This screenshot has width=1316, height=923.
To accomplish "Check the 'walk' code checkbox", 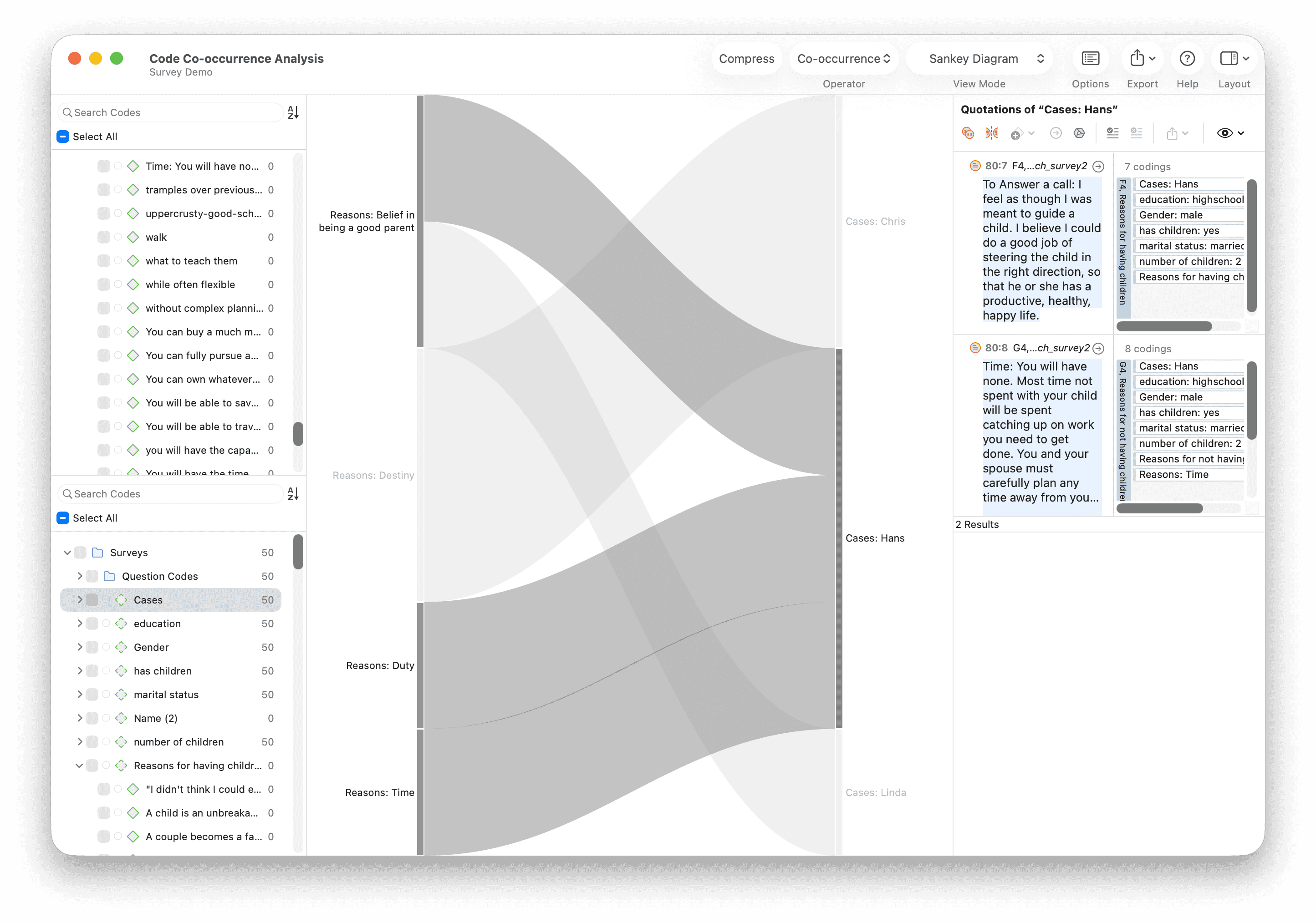I will [x=104, y=237].
